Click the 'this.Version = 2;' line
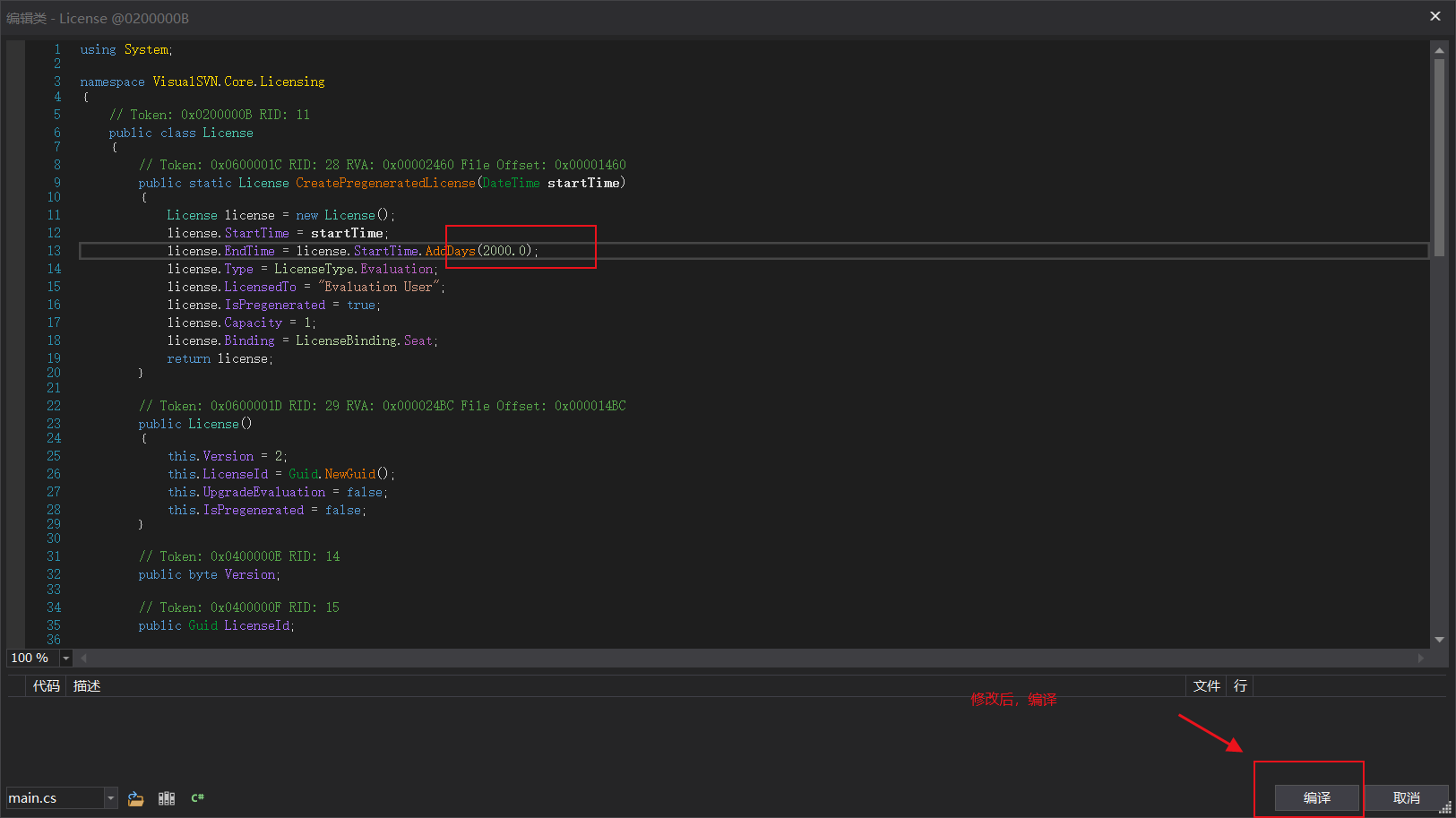This screenshot has width=1456, height=818. pos(228,456)
